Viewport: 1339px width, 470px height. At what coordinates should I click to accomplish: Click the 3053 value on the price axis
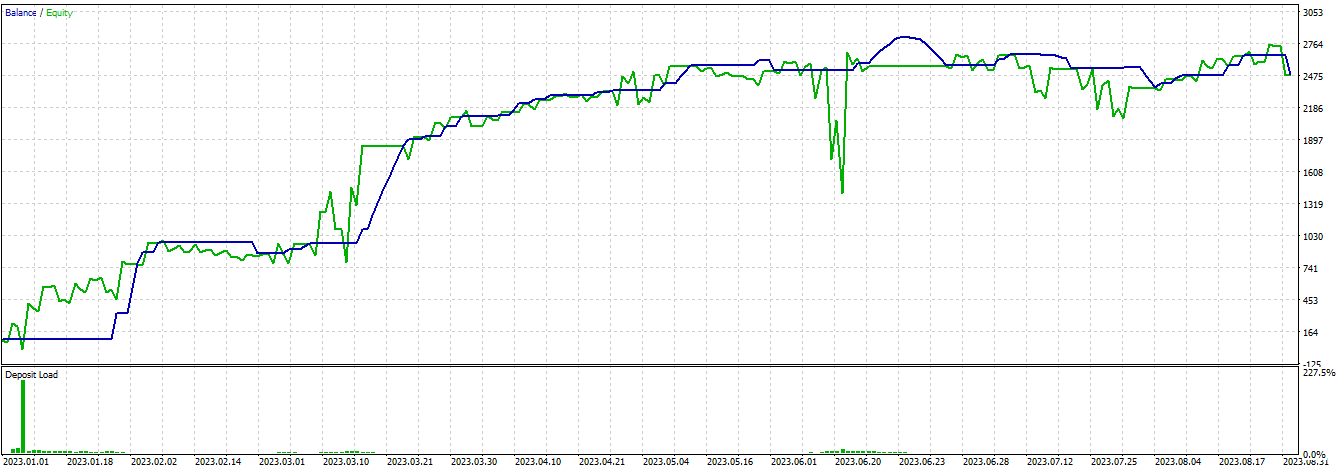coord(1313,12)
